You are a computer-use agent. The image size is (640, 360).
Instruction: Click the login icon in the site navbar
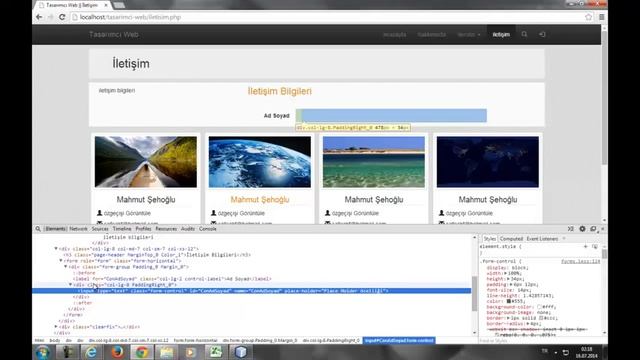[x=542, y=34]
